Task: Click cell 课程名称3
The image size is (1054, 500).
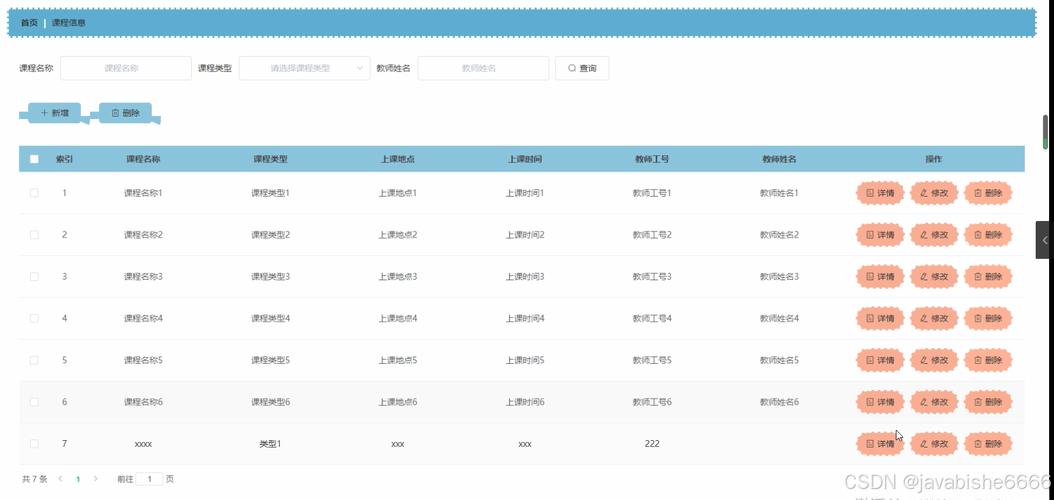Action: coord(143,276)
